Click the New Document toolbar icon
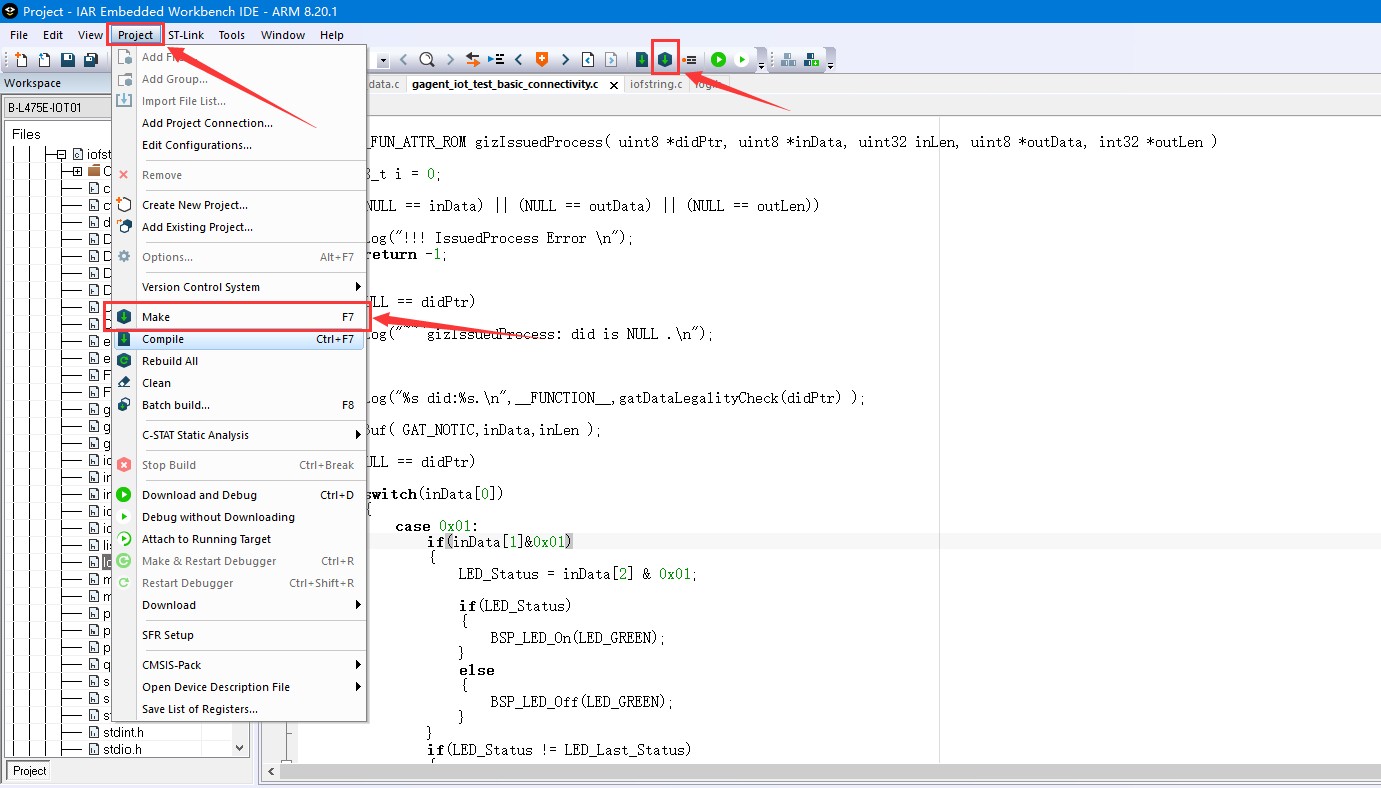Viewport: 1381px width, 788px height. click(x=20, y=61)
